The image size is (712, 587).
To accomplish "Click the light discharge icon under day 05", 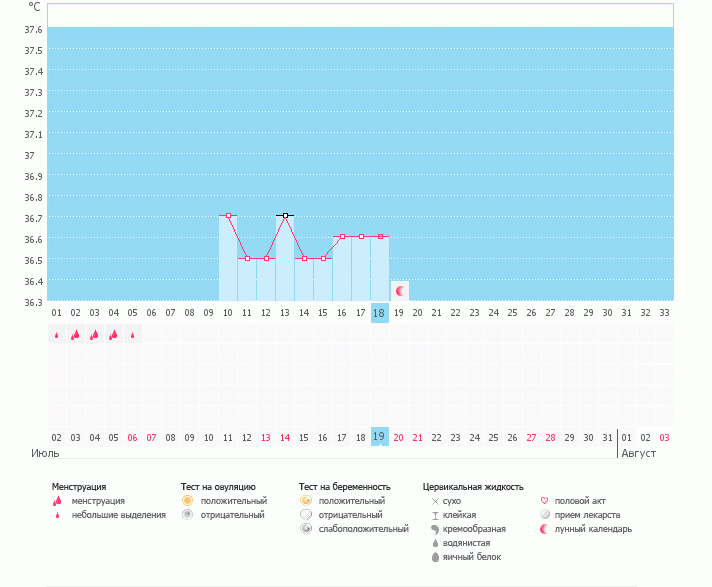I will 132,335.
